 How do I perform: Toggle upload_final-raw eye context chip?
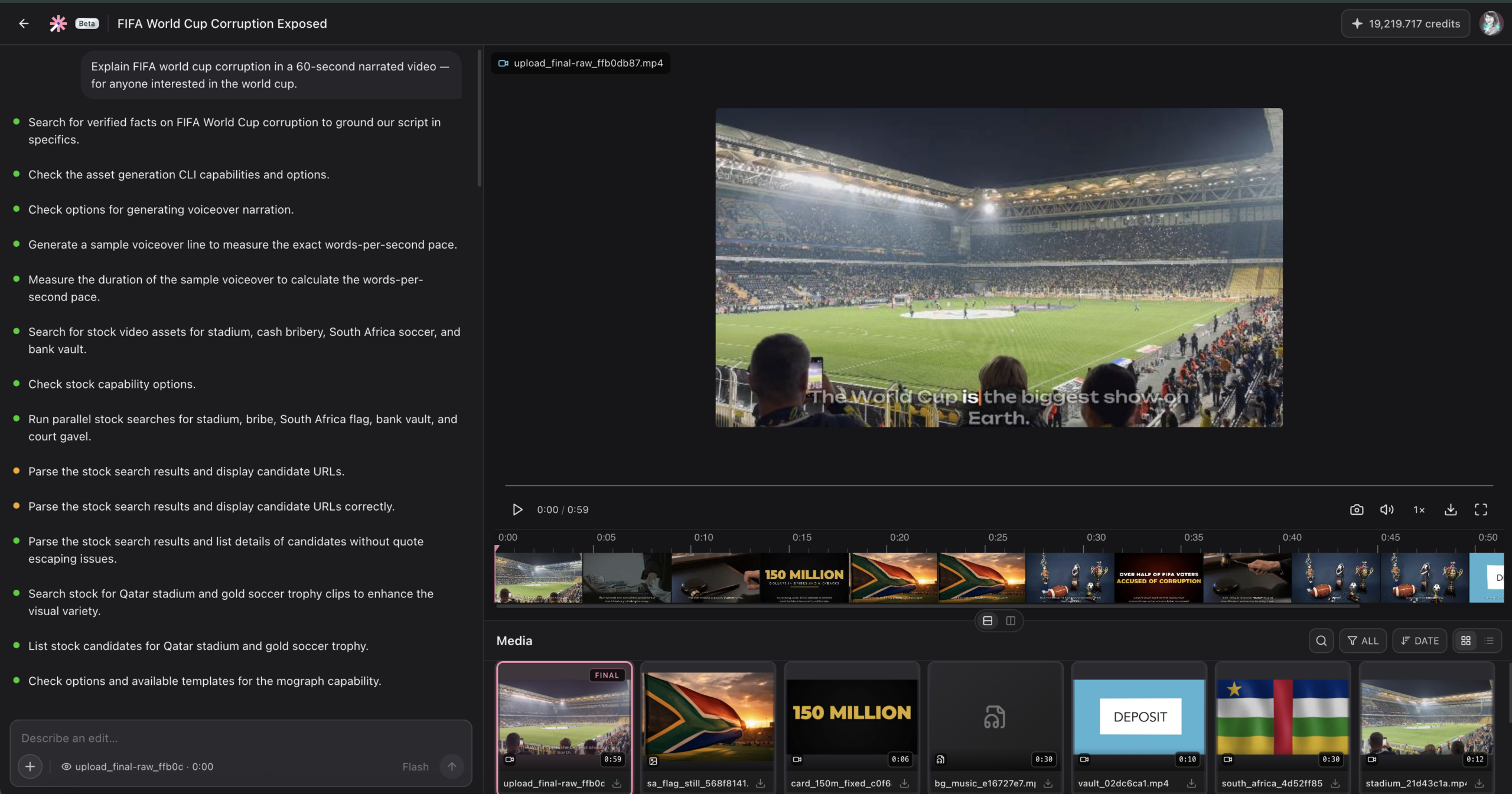point(137,766)
